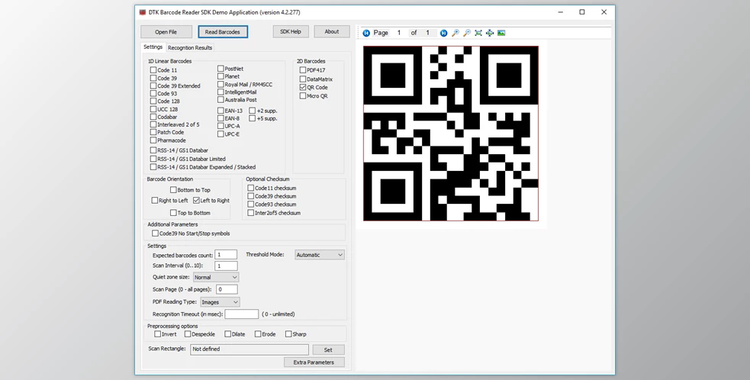Check the Code 128 option
750x380 pixels.
tap(153, 101)
